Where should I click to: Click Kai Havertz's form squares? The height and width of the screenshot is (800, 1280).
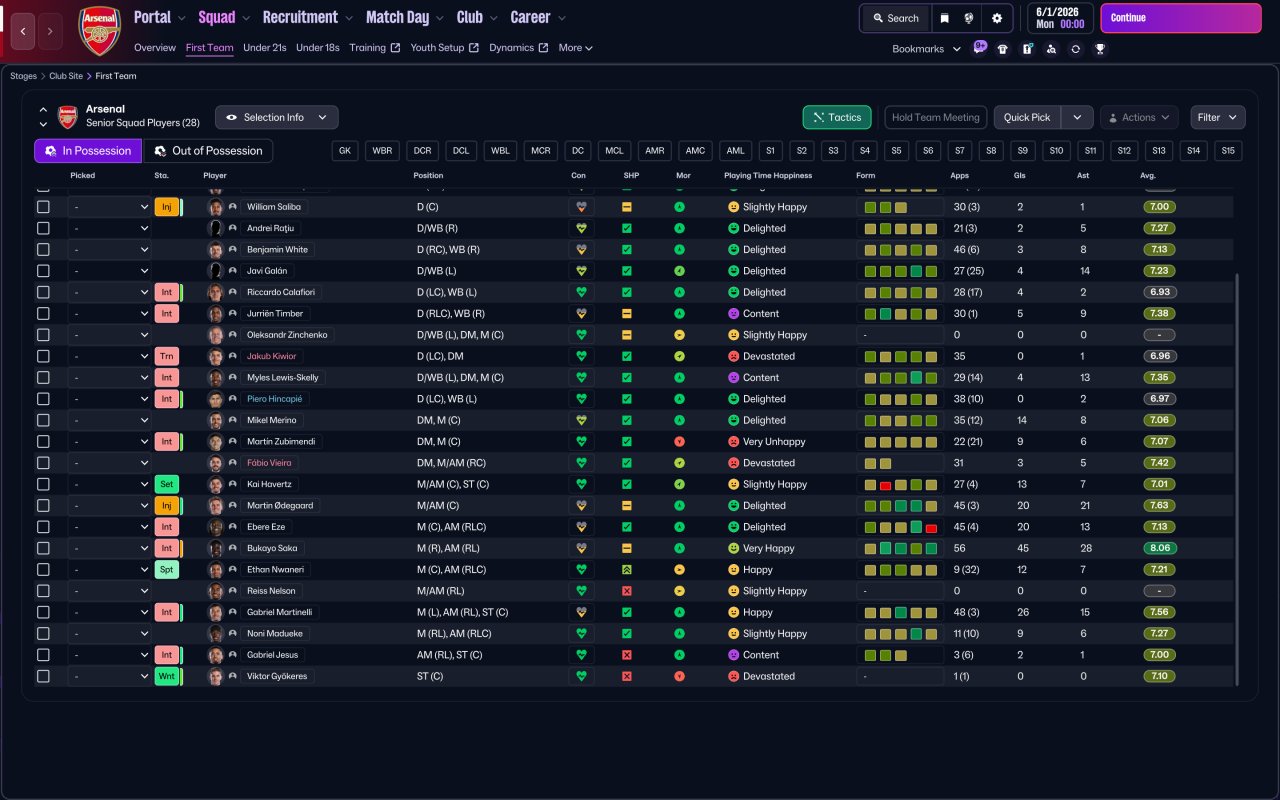click(x=900, y=484)
